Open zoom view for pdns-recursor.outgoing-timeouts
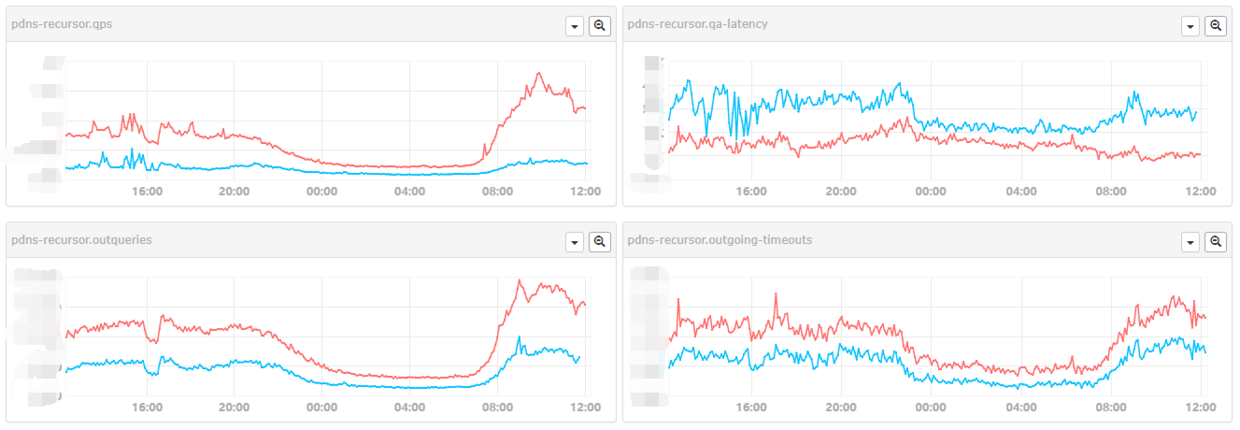 click(1216, 242)
